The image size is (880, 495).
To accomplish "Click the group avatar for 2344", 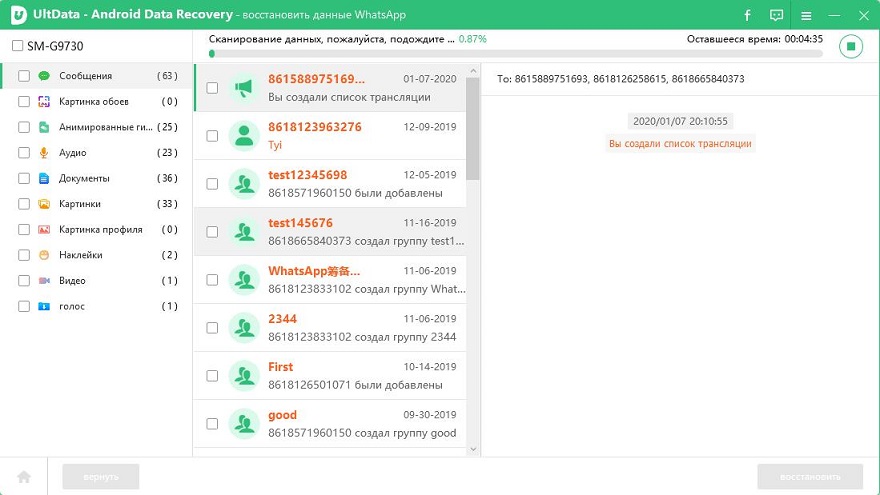I will click(x=244, y=328).
